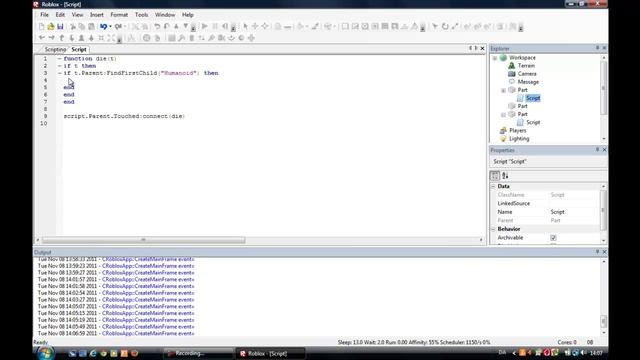Click the resize diagonal arrow tool icon

pos(455,27)
